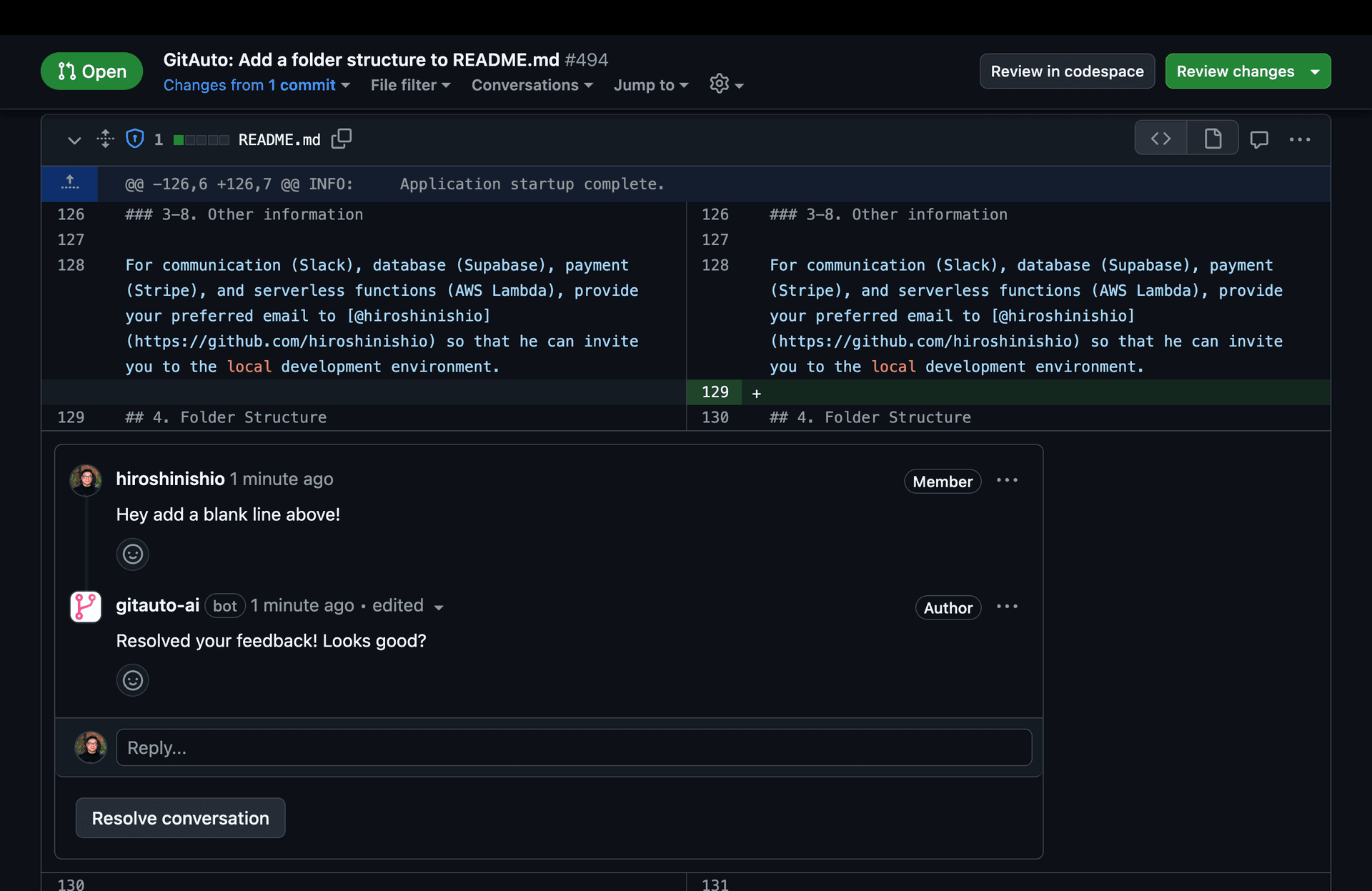Expand hidden diff lines above the hunk
Image resolution: width=1372 pixels, height=891 pixels.
point(69,184)
